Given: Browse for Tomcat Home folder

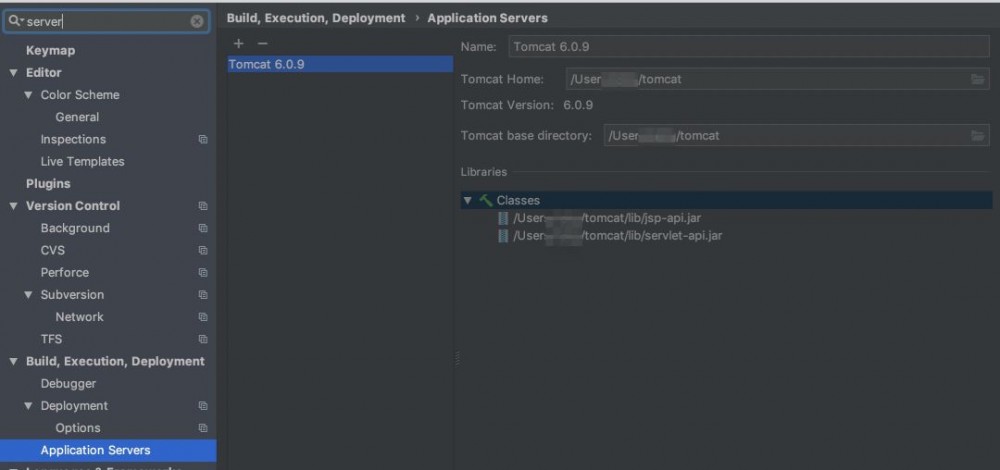Looking at the screenshot, I should (x=978, y=79).
